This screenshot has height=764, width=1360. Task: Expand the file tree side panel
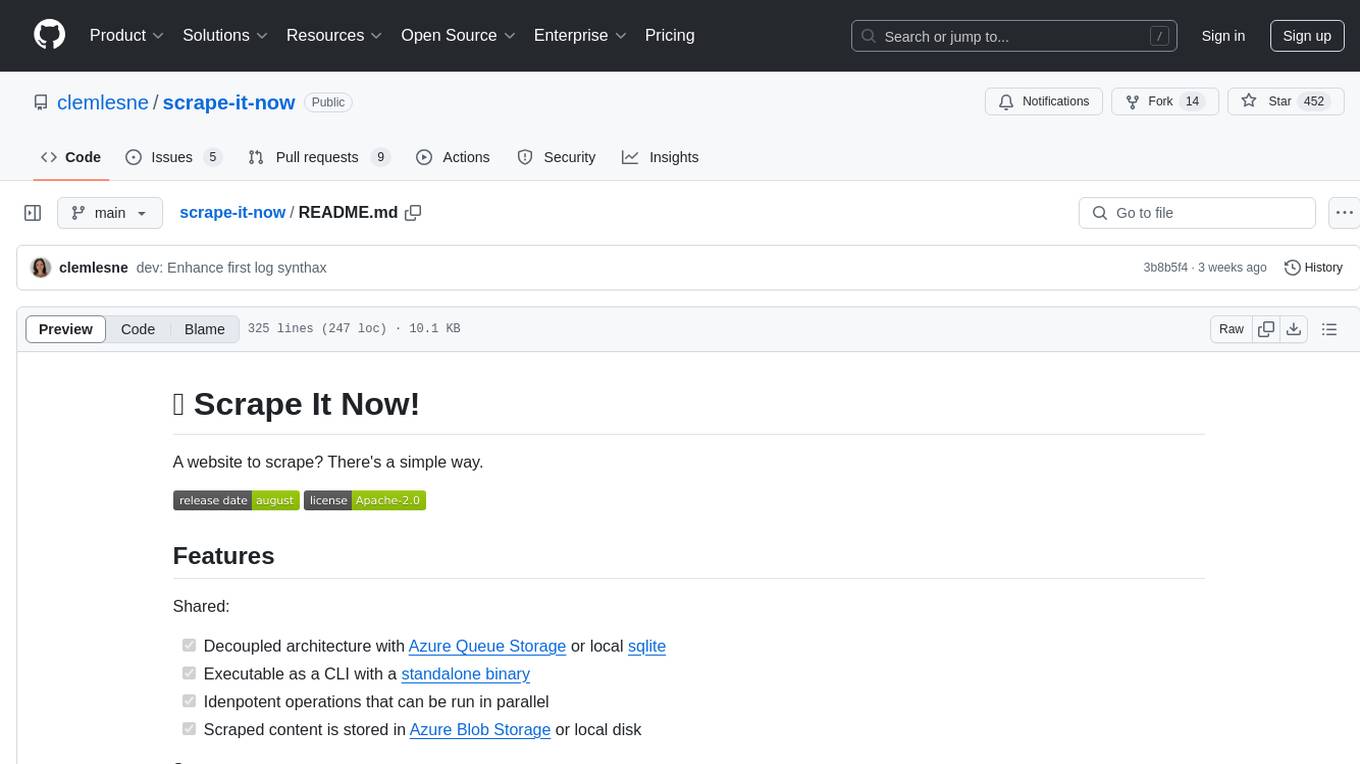point(33,213)
